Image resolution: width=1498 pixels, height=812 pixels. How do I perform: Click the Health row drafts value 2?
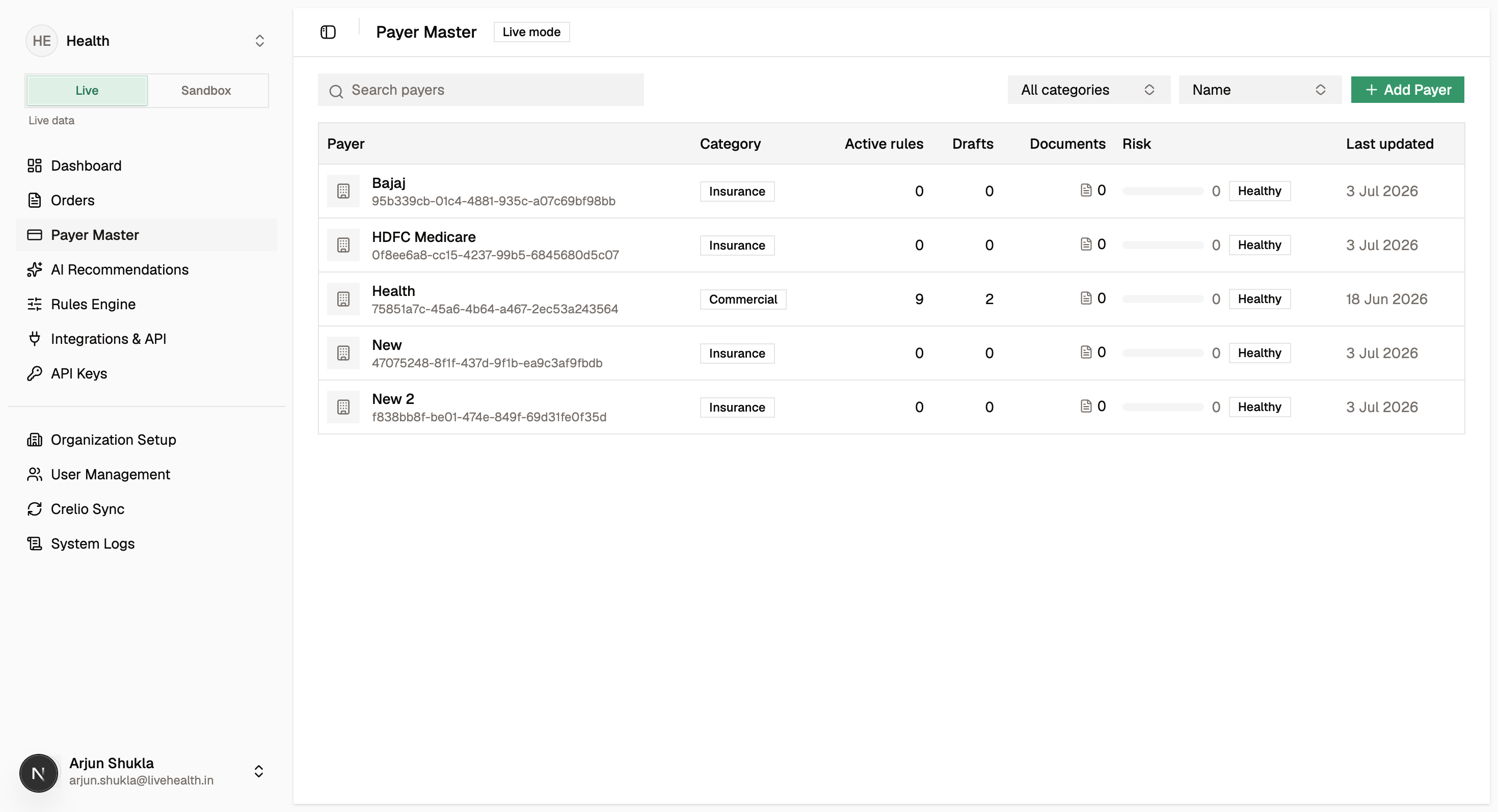988,299
